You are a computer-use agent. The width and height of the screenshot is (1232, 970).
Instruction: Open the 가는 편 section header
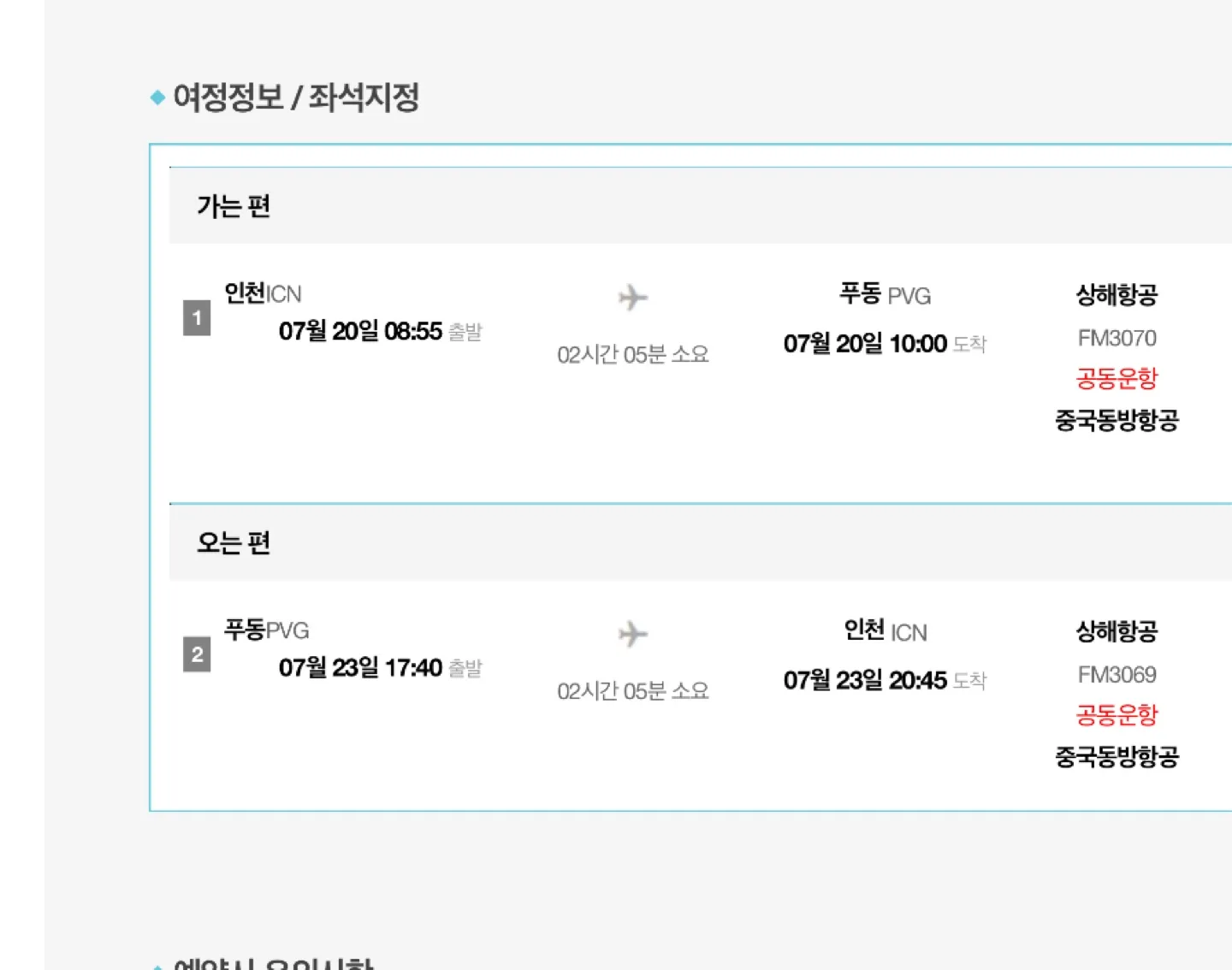[x=700, y=205]
